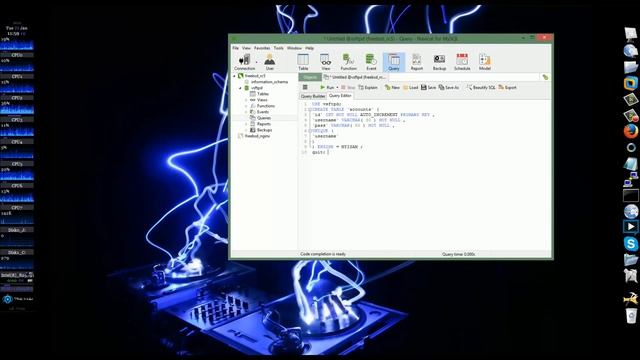The image size is (640, 360).
Task: Switch to the Objects tab
Action: coord(310,77)
